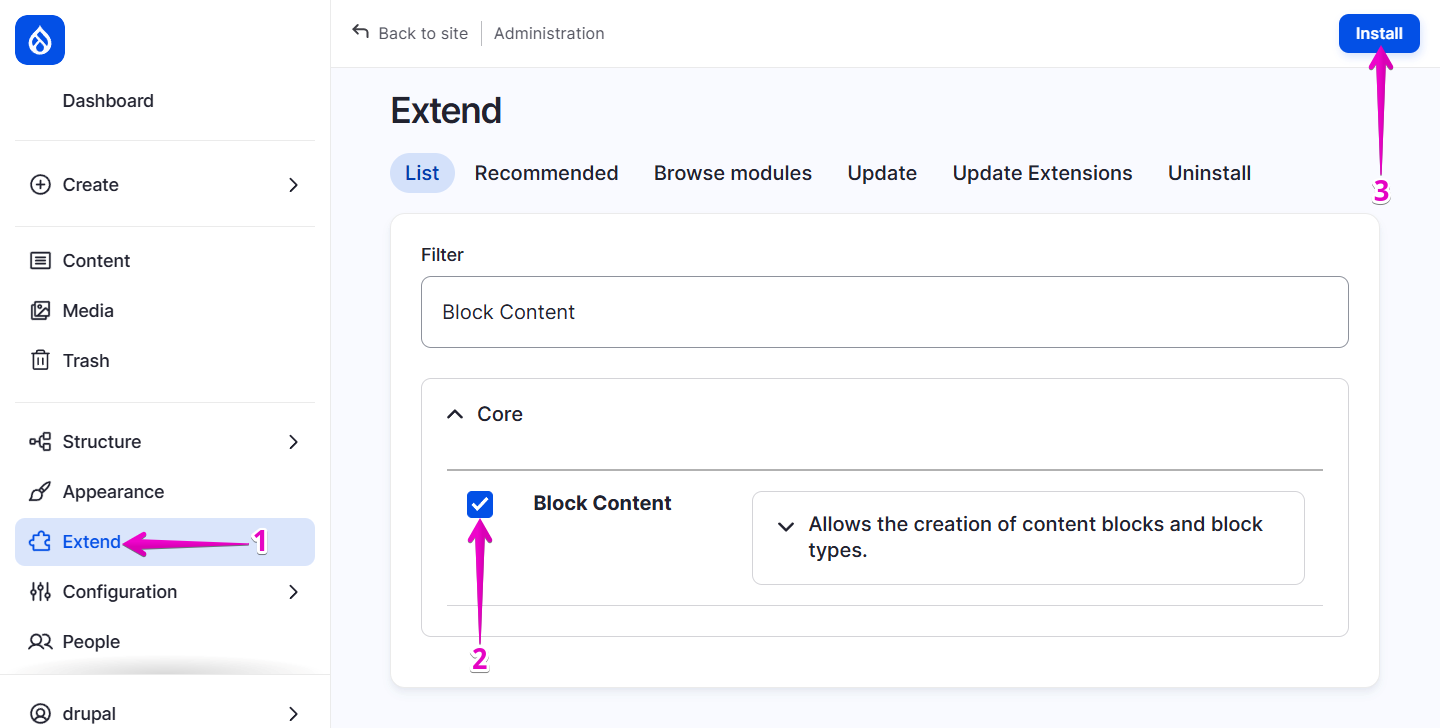1440x728 pixels.
Task: Enable the Block Content module checkbox
Action: coord(479,504)
